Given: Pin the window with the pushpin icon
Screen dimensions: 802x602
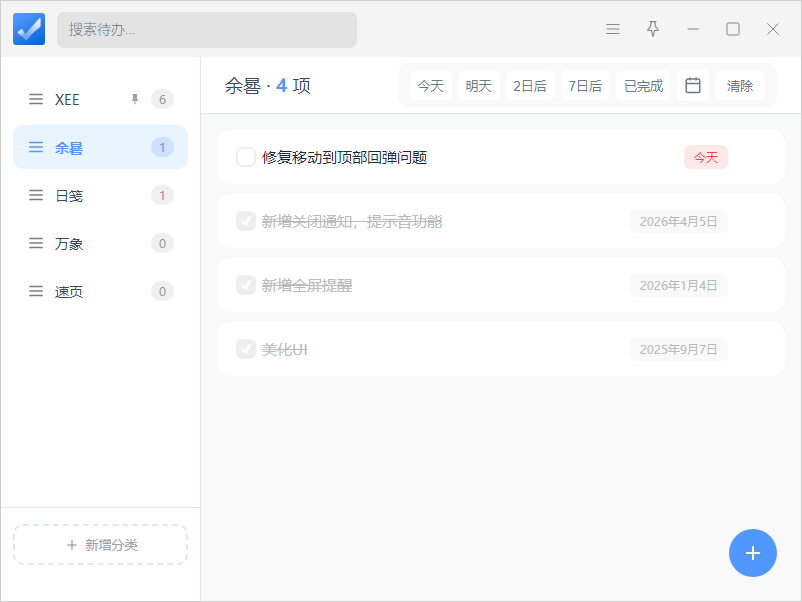Looking at the screenshot, I should [653, 29].
